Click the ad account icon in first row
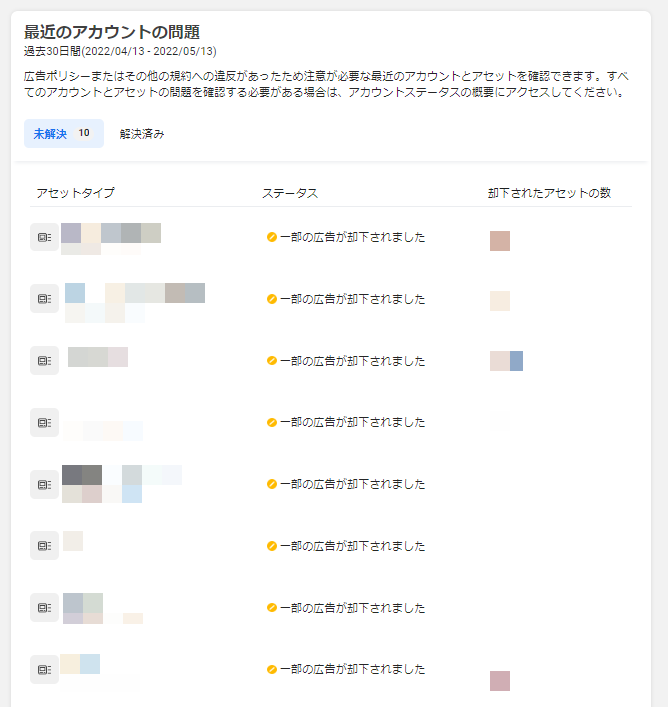The image size is (668, 707). tap(44, 237)
